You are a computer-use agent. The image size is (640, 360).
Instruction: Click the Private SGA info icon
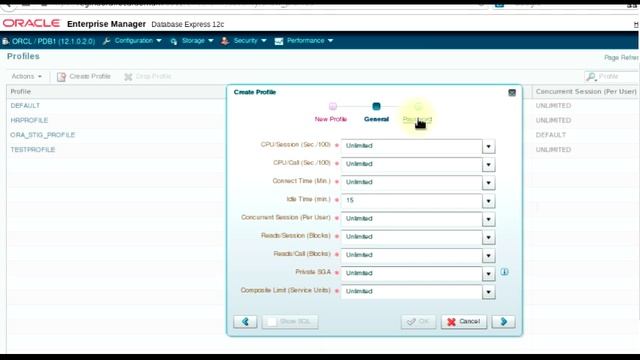point(504,272)
